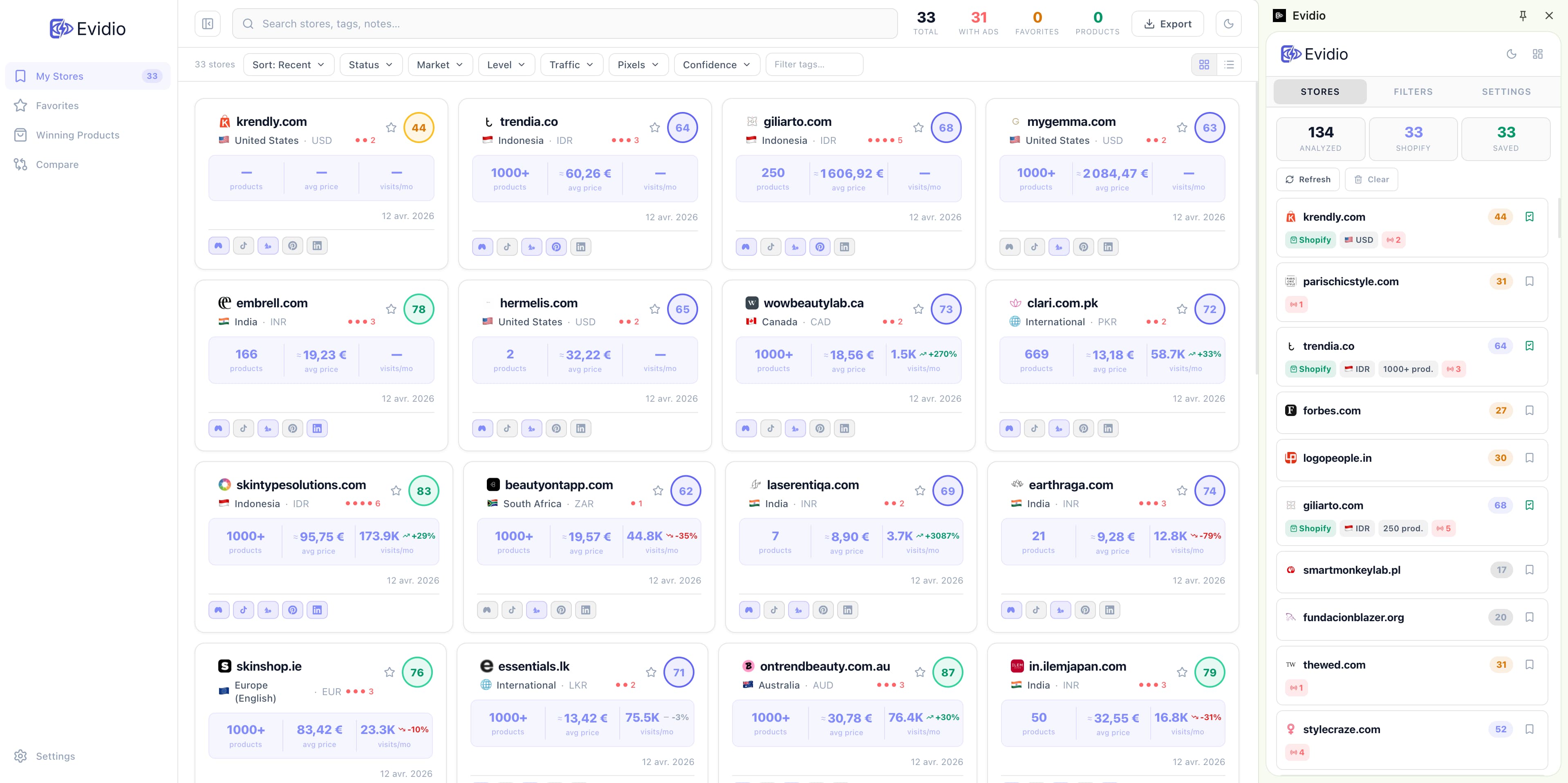
Task: Click the Export button
Action: (x=1167, y=24)
